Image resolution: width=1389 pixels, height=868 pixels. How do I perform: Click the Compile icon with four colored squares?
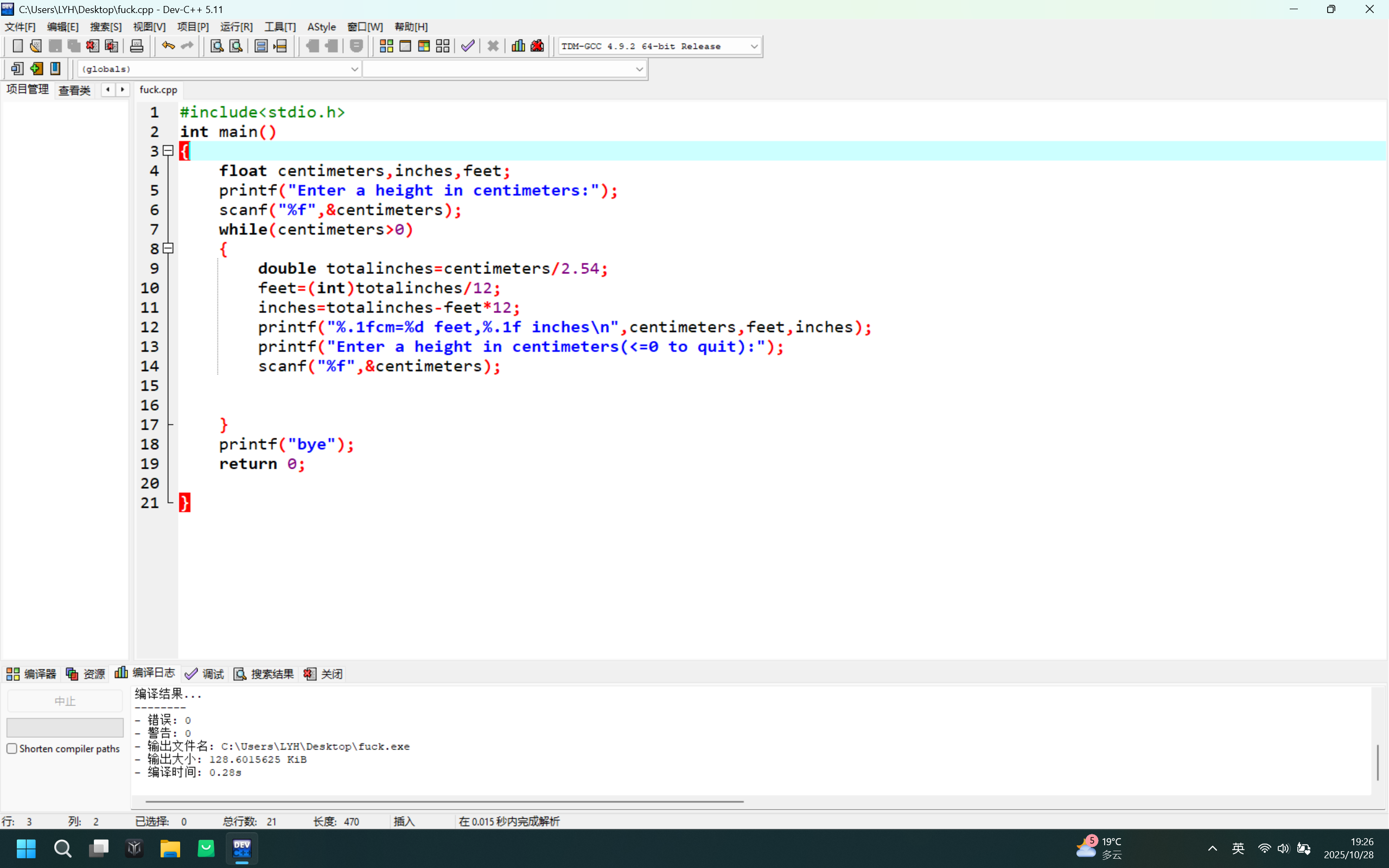(386, 46)
